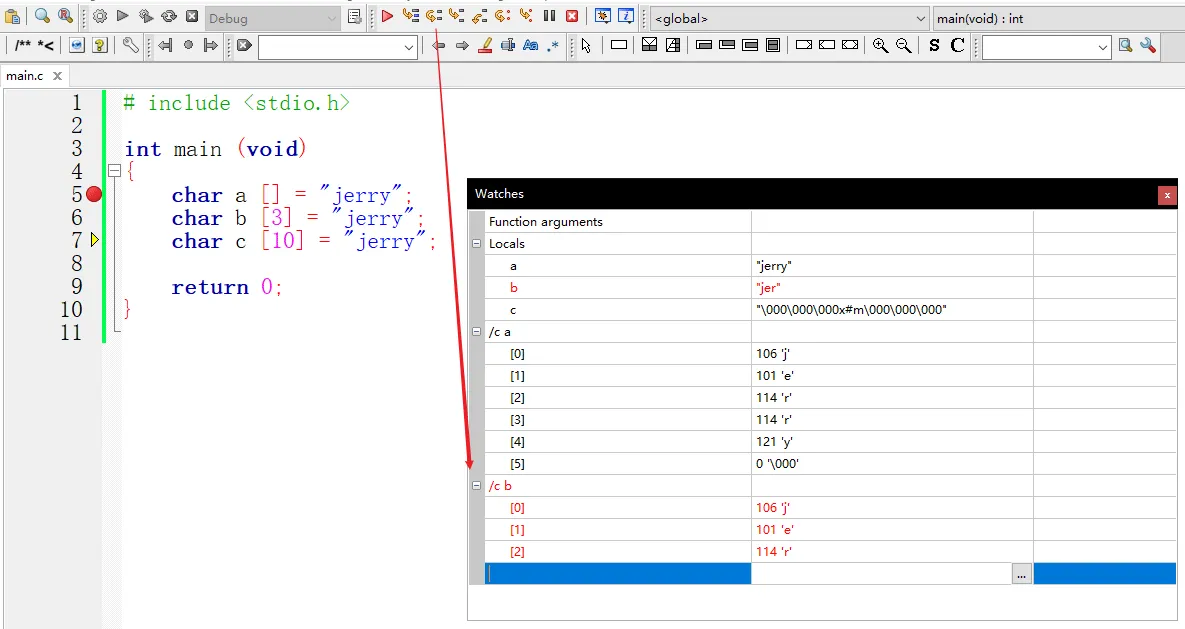
Task: Select the highlight marker pen icon
Action: [485, 45]
